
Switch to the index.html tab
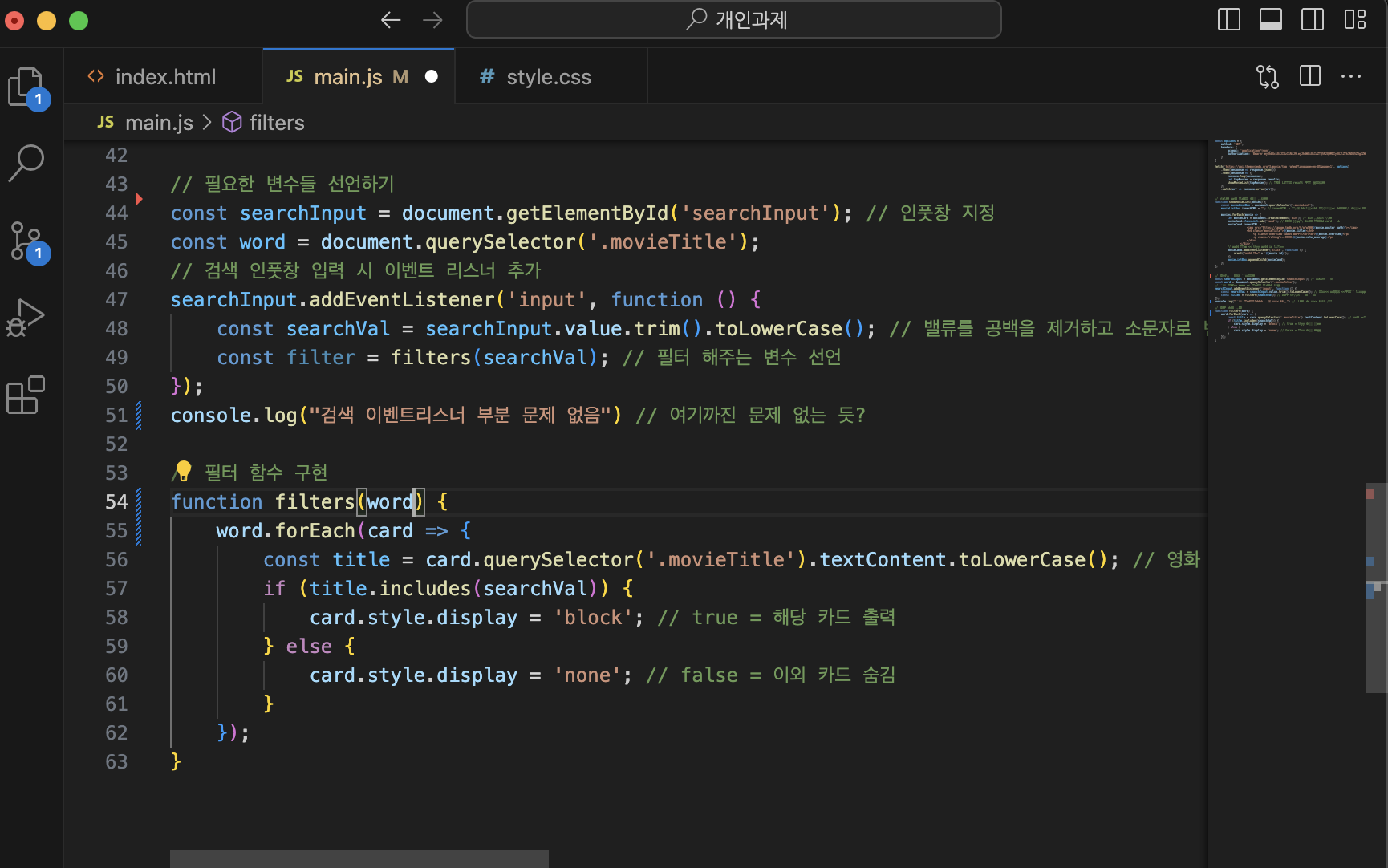163,76
